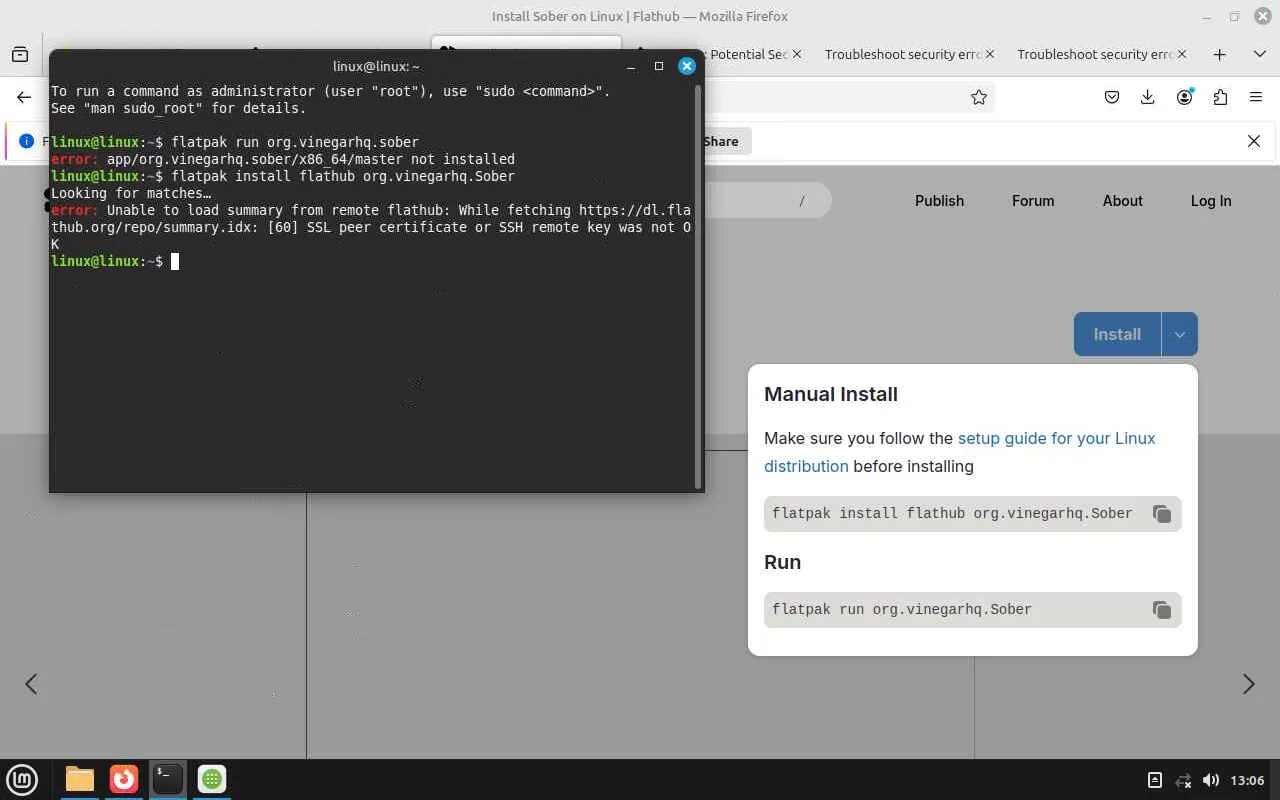Open the notifications tray icon

1154,780
